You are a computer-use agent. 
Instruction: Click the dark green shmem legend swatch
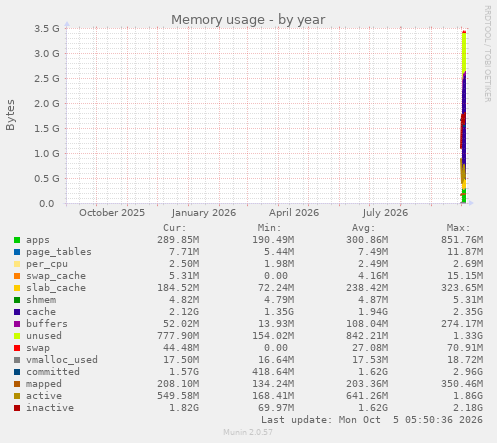pyautogui.click(x=17, y=300)
